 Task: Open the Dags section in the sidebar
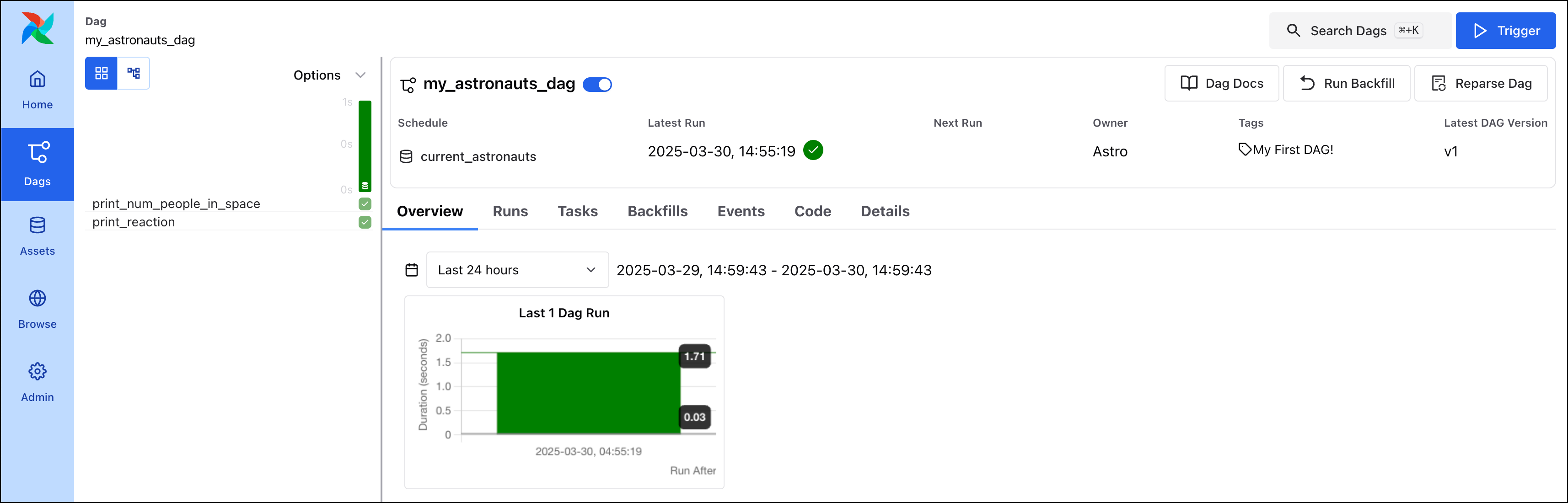(x=37, y=164)
